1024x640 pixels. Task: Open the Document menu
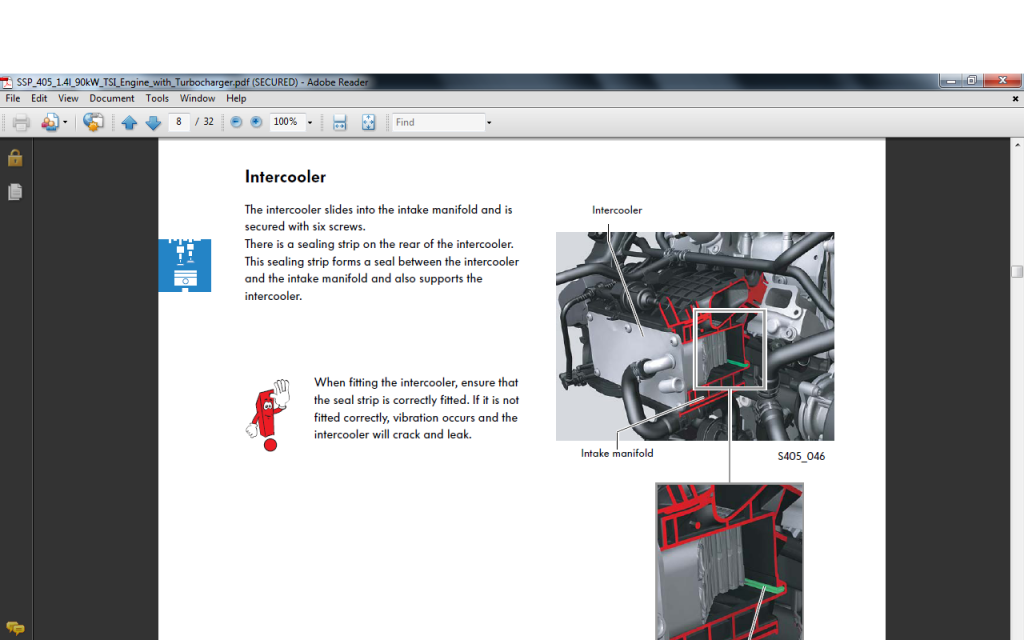111,98
